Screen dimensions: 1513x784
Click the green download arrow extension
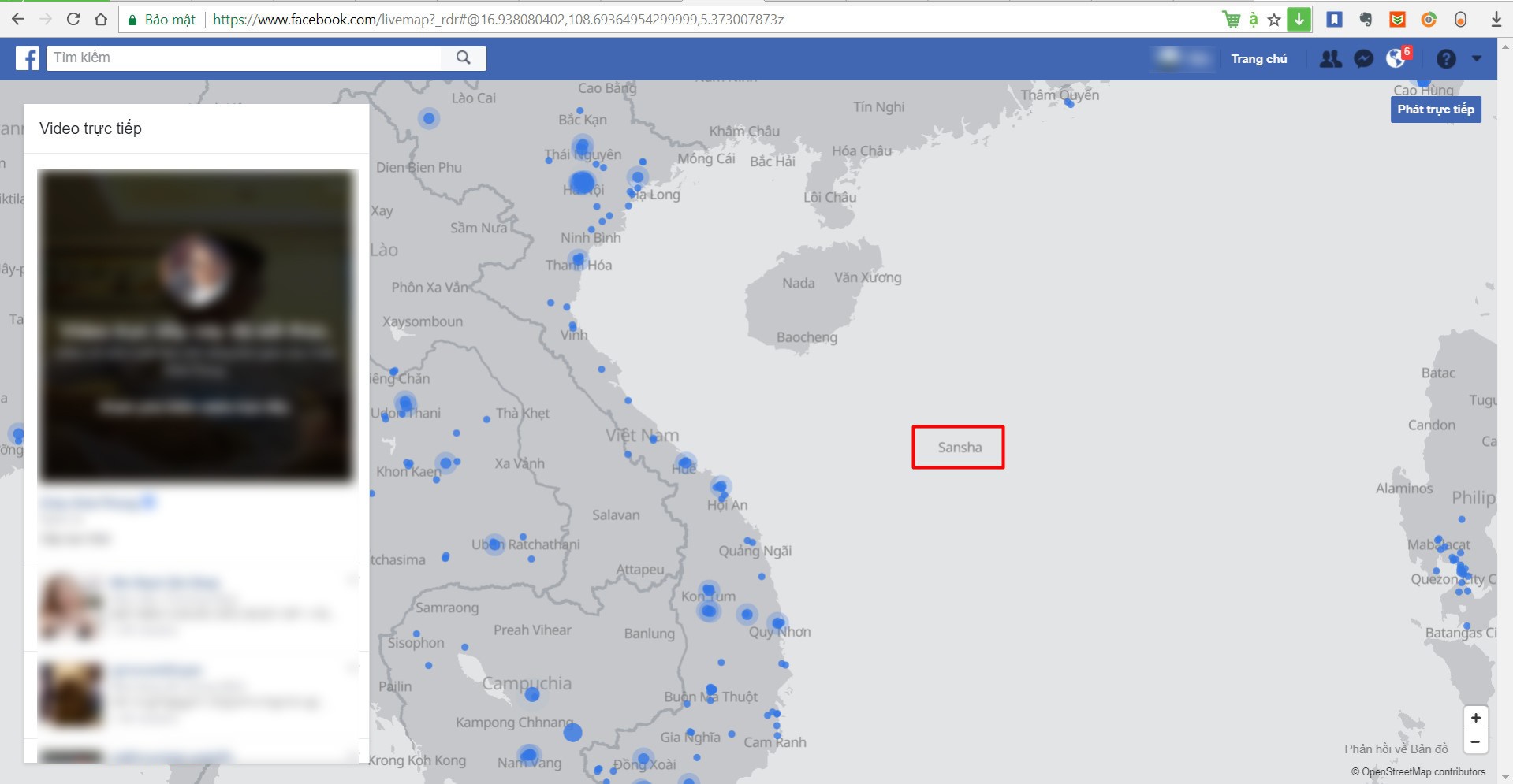click(1299, 20)
